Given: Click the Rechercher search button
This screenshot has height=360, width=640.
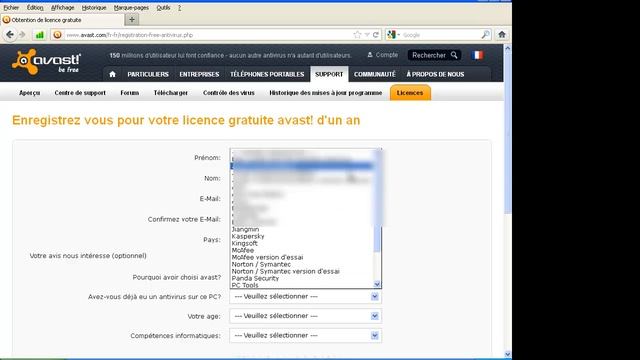Looking at the screenshot, I should [x=434, y=55].
